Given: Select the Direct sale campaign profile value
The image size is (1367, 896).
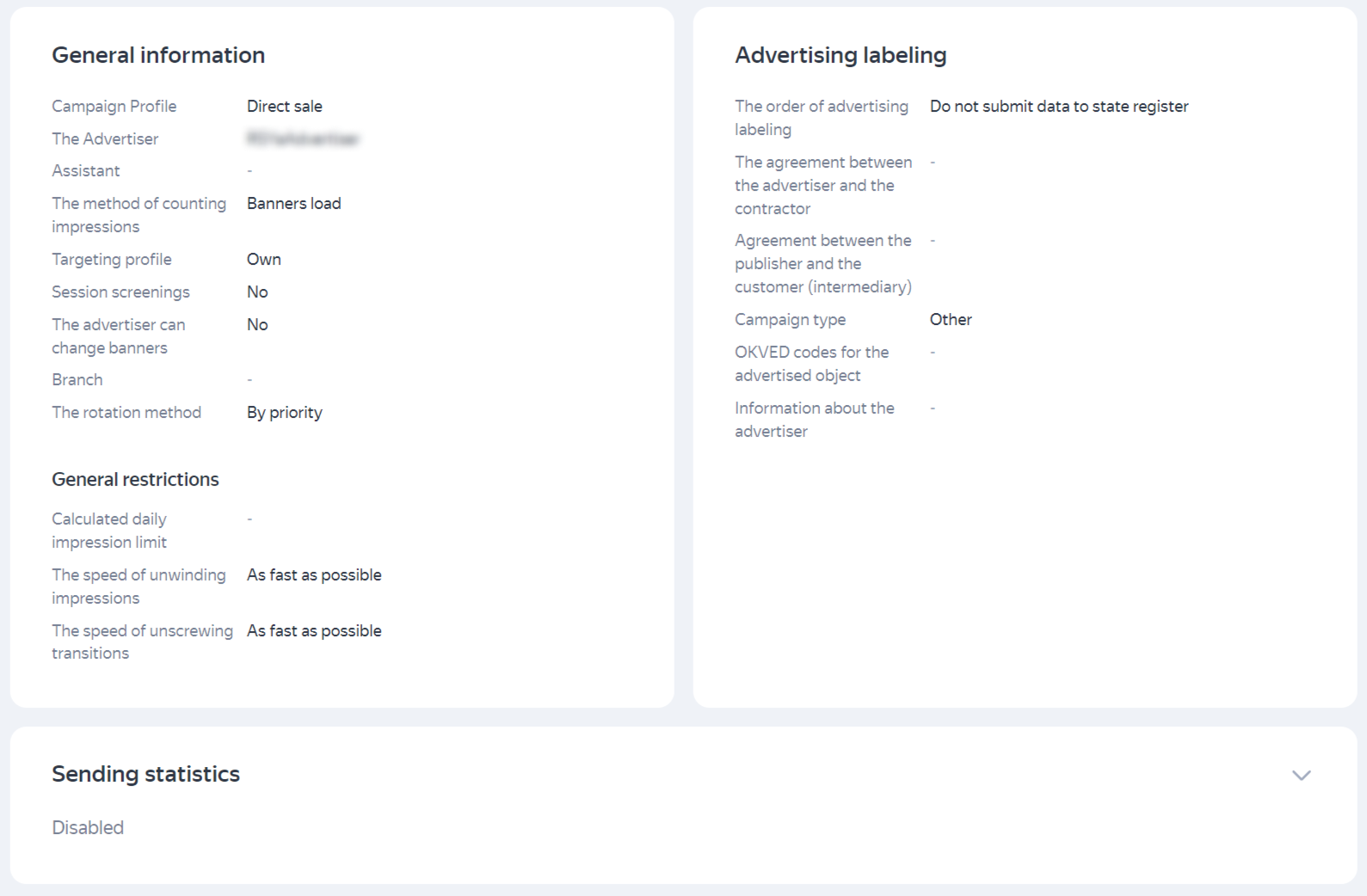Looking at the screenshot, I should [284, 107].
